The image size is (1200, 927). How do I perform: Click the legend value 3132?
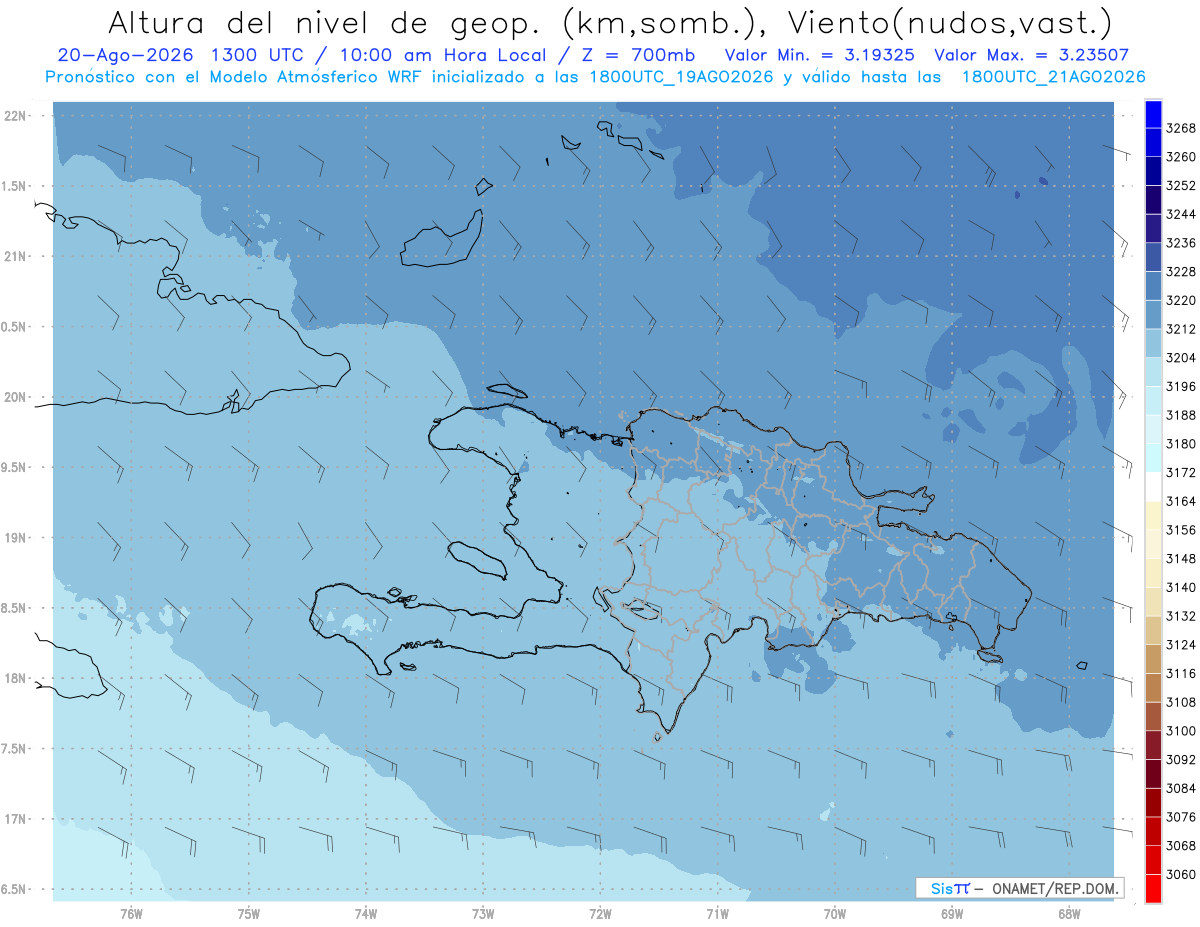point(1181,616)
